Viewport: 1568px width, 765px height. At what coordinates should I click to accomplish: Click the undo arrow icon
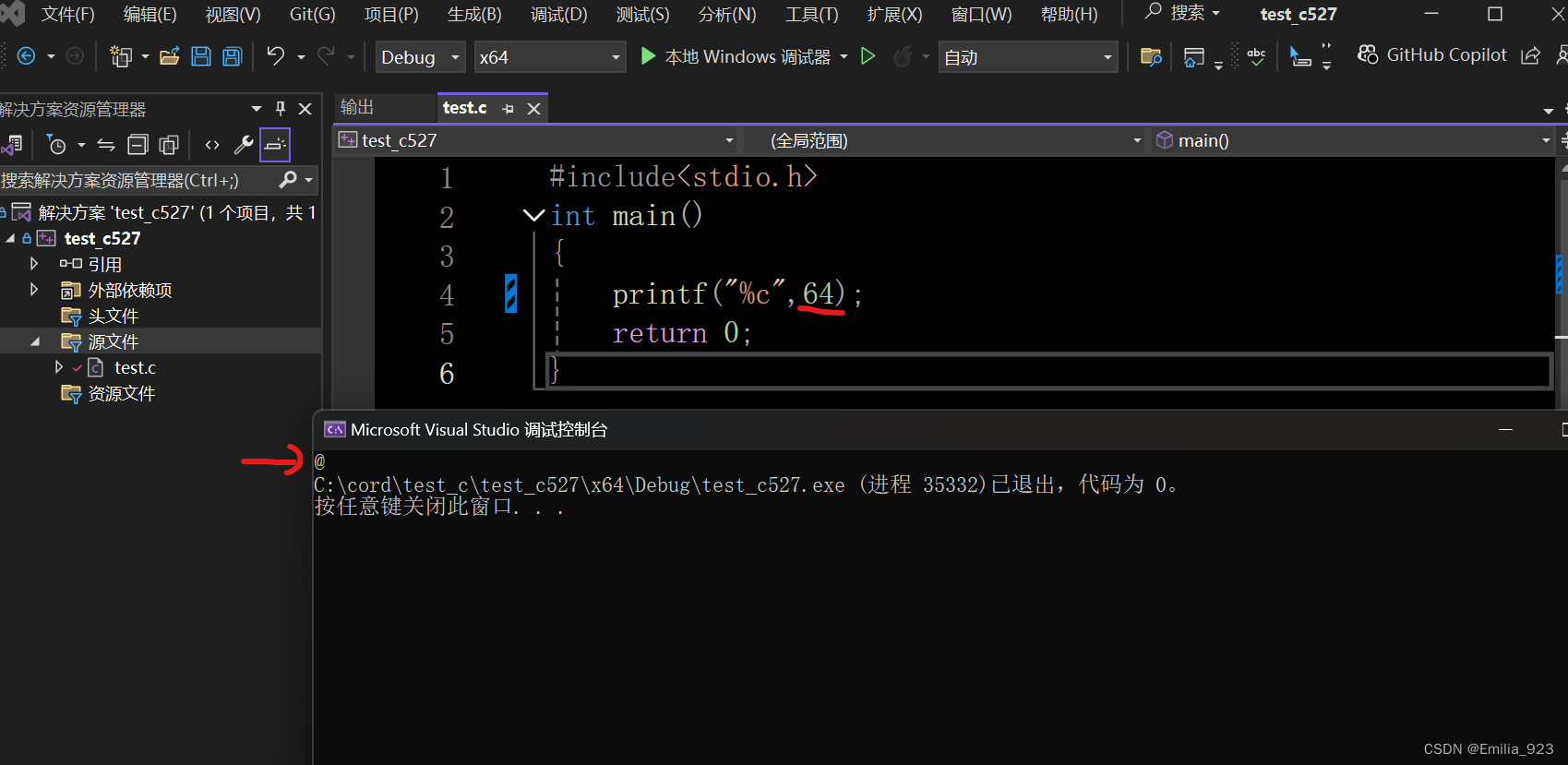pos(275,56)
